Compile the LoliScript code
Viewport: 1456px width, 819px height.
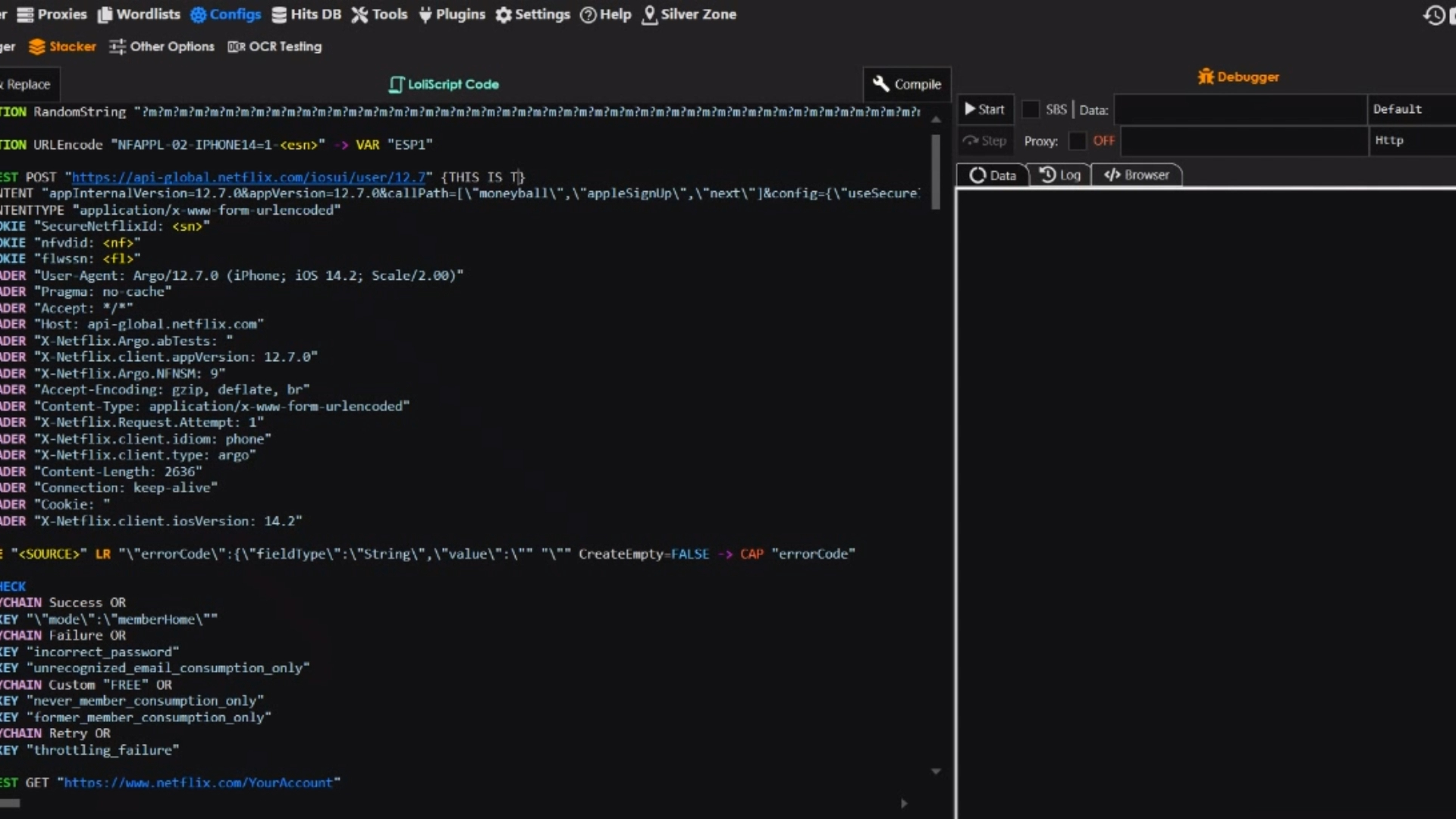click(x=907, y=84)
